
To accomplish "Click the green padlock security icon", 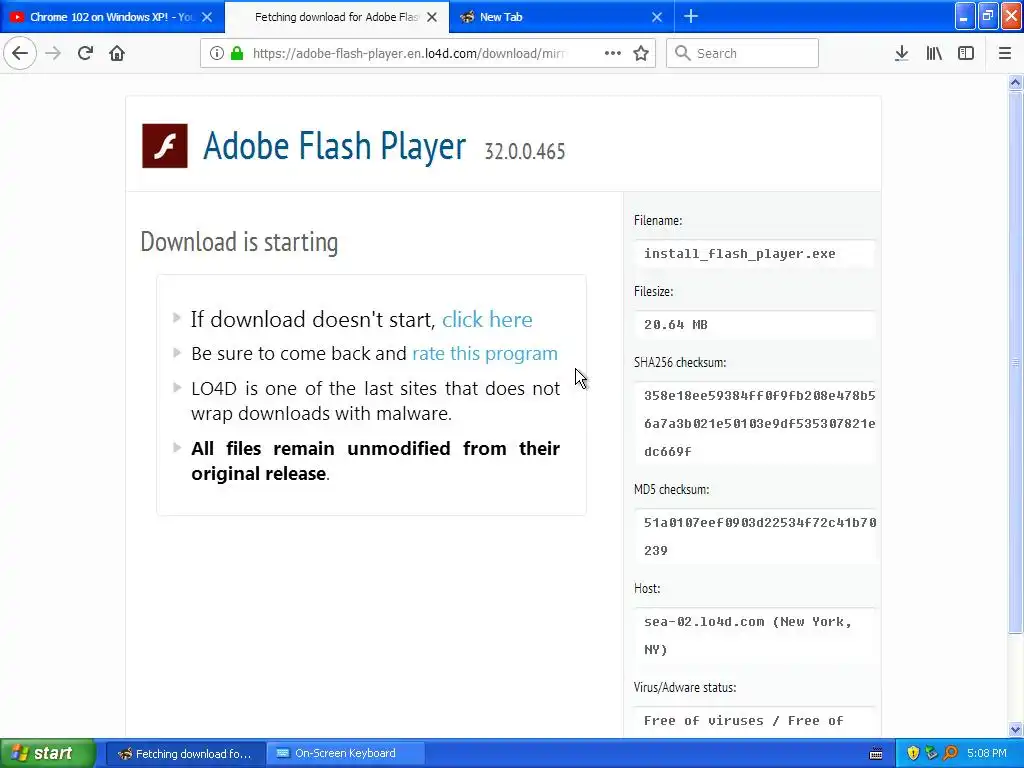I will [237, 53].
